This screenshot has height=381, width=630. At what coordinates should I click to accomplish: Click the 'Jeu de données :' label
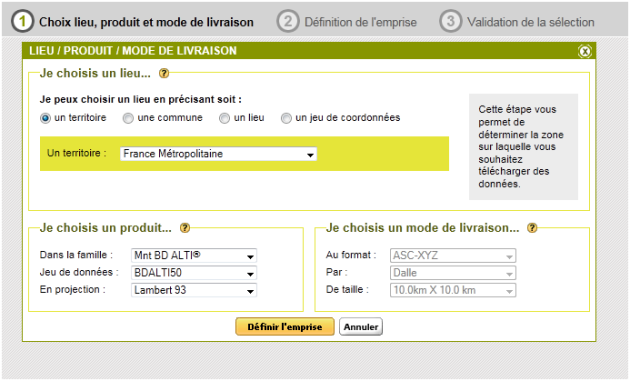coord(79,272)
